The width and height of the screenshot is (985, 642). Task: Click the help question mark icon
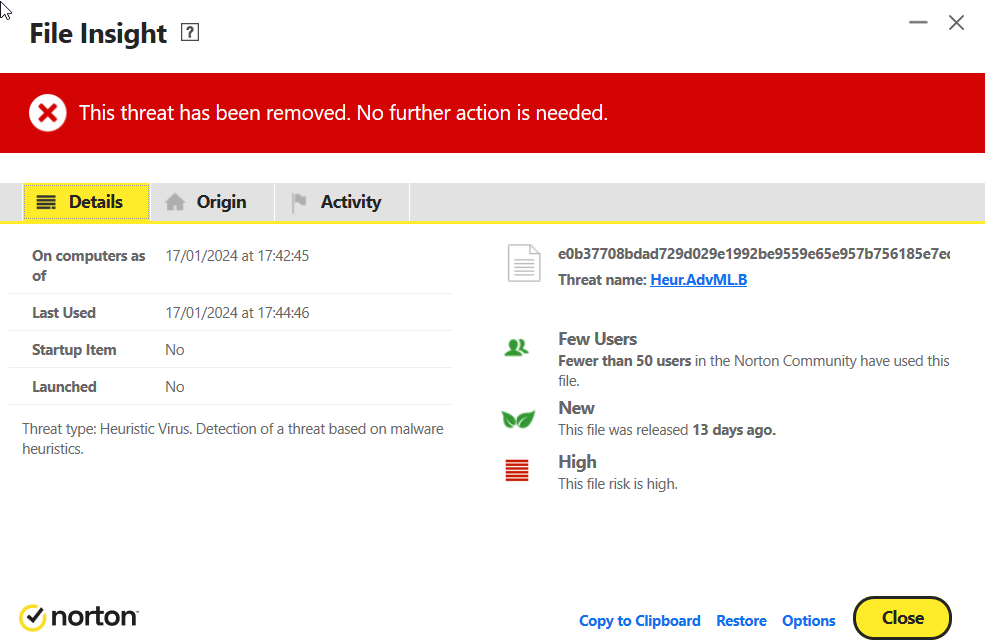(190, 33)
